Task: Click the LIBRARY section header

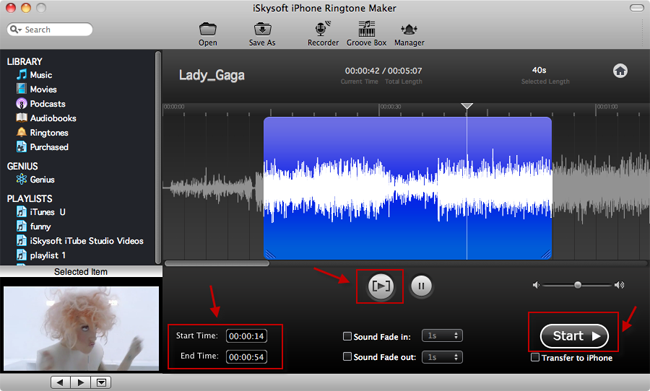Action: coord(24,61)
